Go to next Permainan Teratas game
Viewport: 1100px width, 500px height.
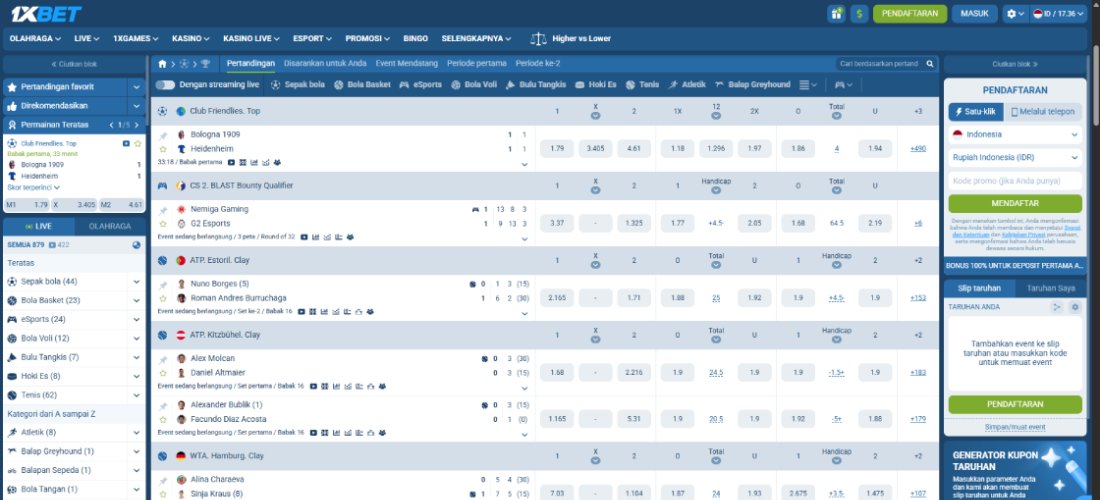[x=136, y=125]
